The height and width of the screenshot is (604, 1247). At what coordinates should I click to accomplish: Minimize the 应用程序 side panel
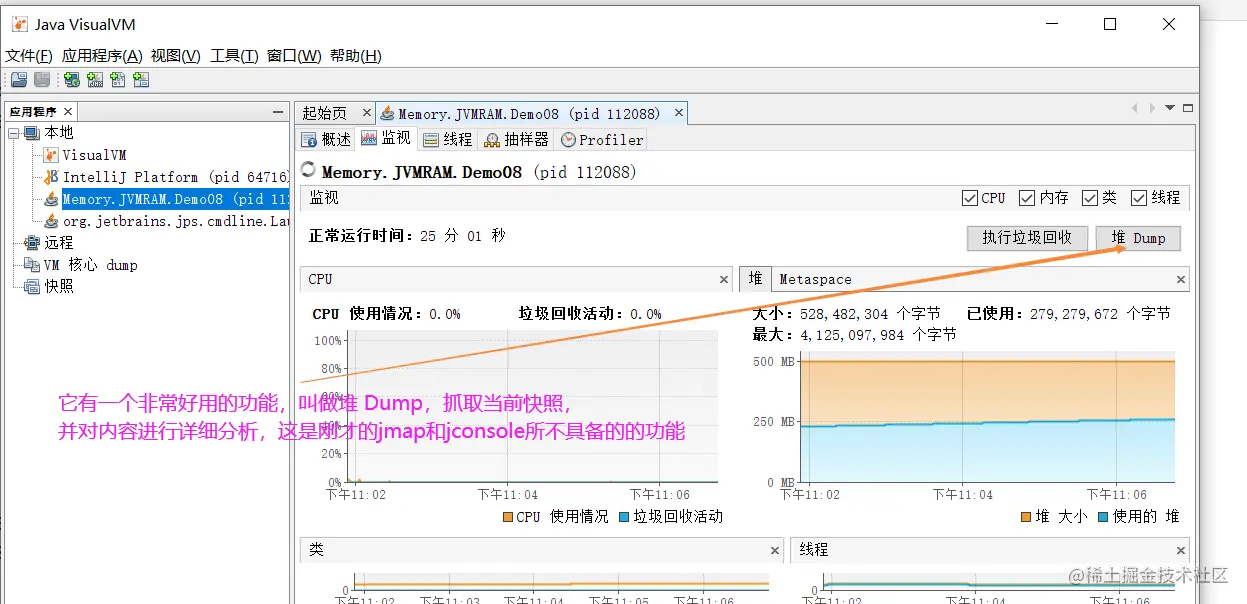point(278,112)
